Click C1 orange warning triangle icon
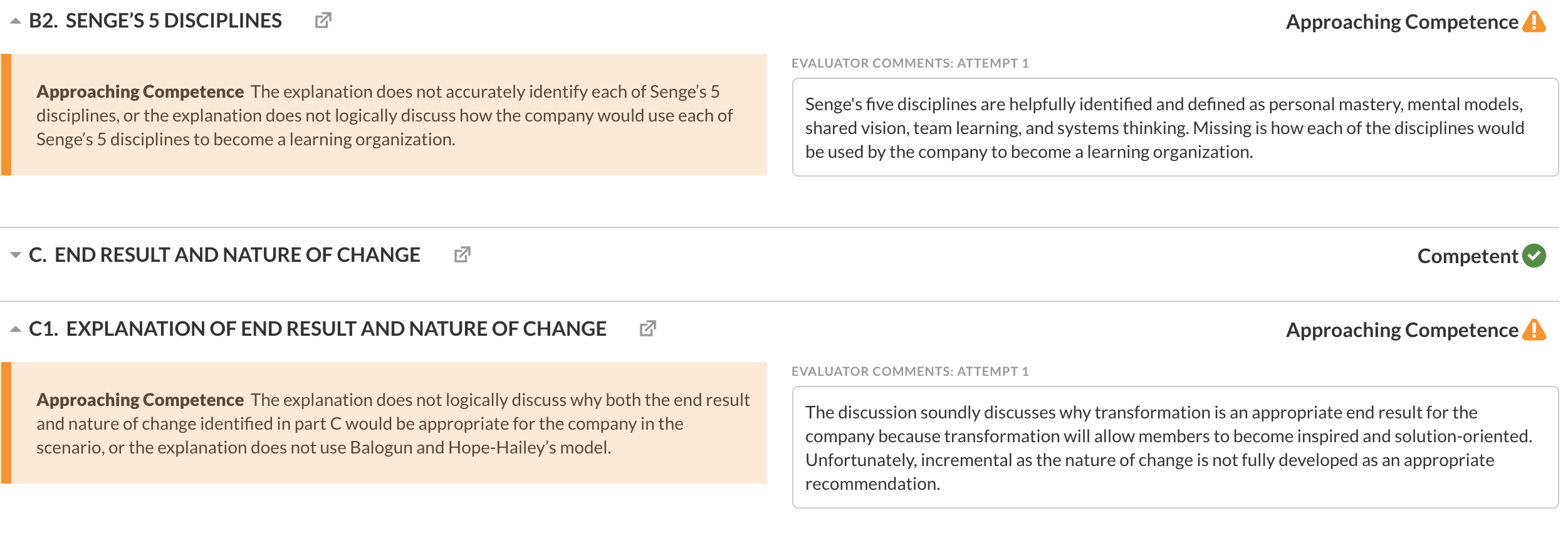Viewport: 1568px width, 555px height. coord(1534,329)
